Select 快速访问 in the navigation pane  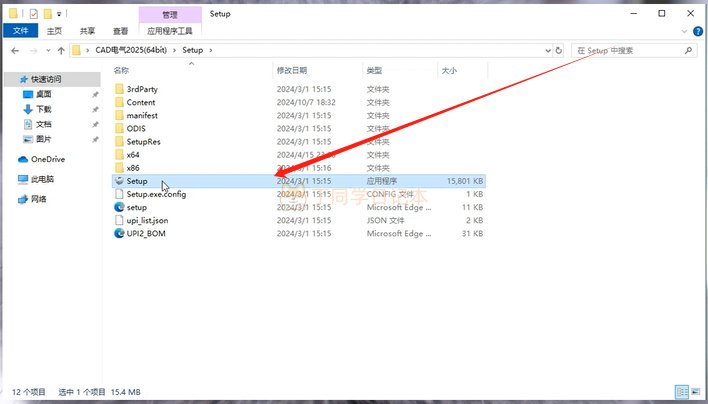point(52,79)
